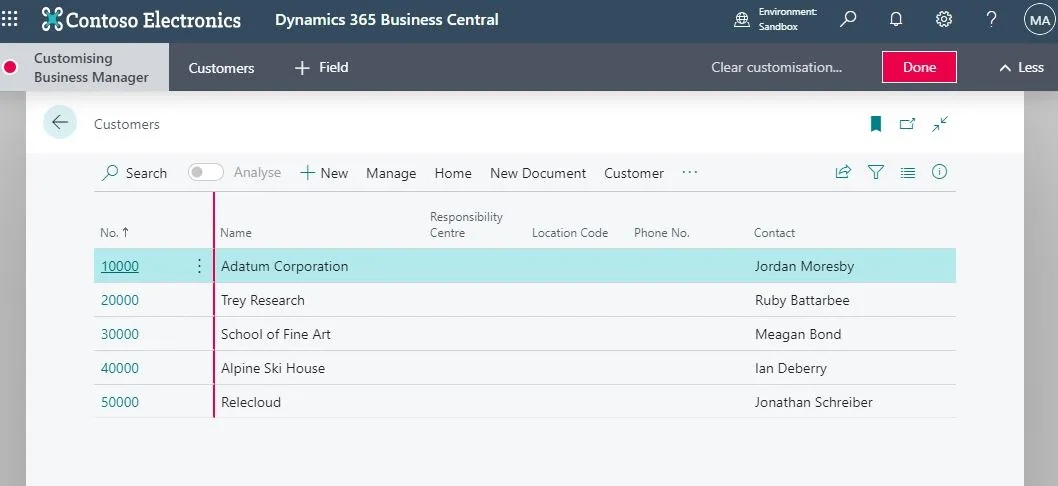1058x486 pixels.
Task: Open the search magnifier in top bar
Action: pos(848,20)
